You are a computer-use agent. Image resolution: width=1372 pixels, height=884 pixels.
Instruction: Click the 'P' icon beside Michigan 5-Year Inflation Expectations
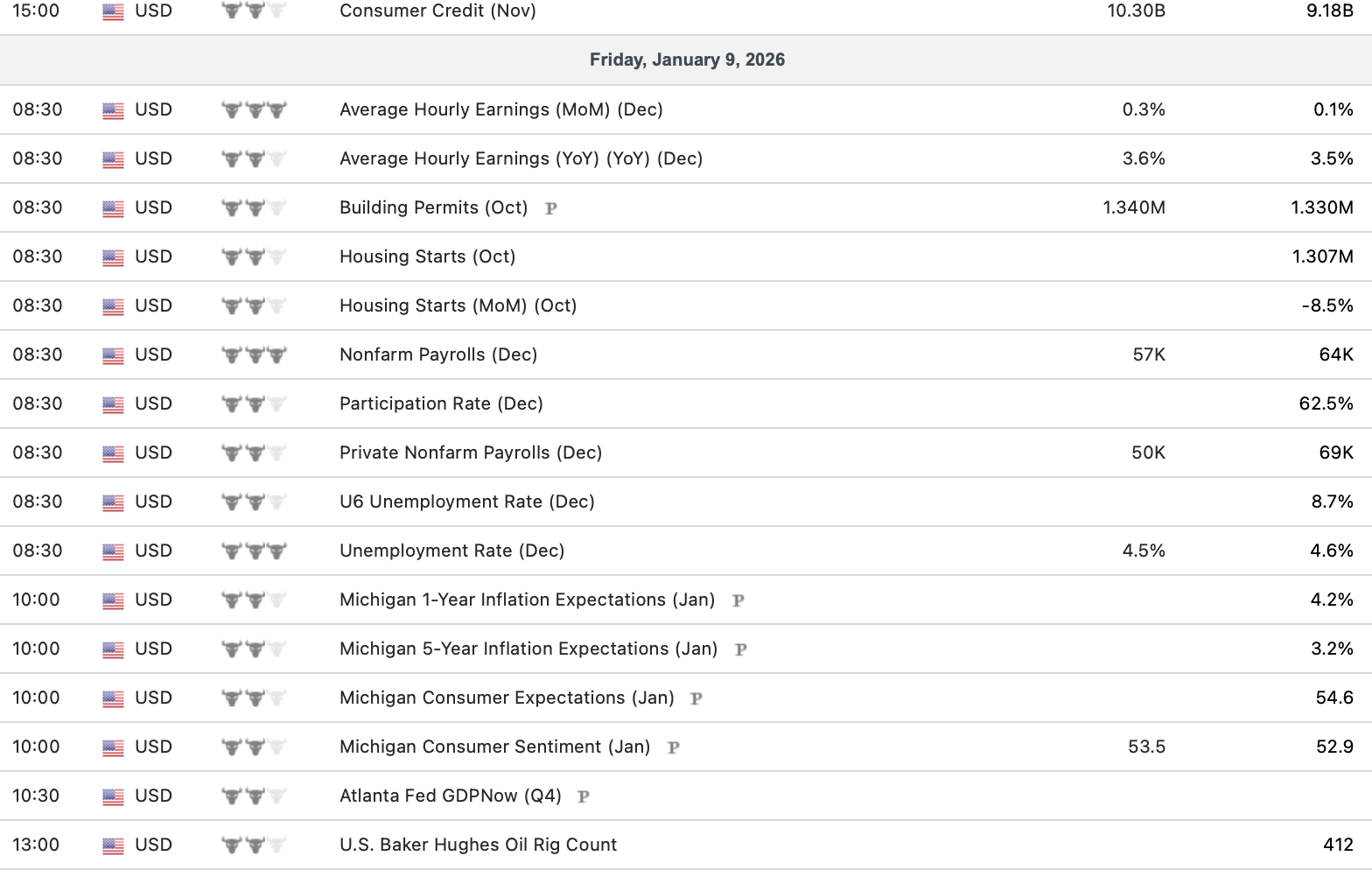point(740,649)
